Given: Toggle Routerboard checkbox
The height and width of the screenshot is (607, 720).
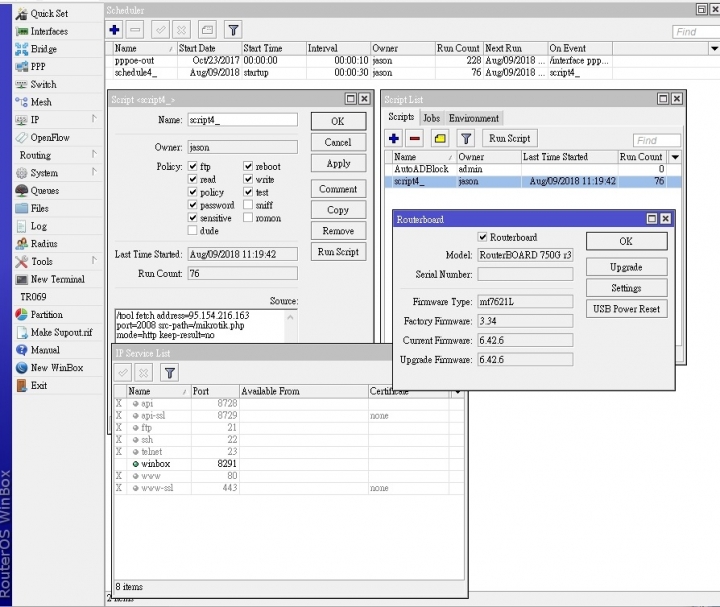Looking at the screenshot, I should pos(483,237).
